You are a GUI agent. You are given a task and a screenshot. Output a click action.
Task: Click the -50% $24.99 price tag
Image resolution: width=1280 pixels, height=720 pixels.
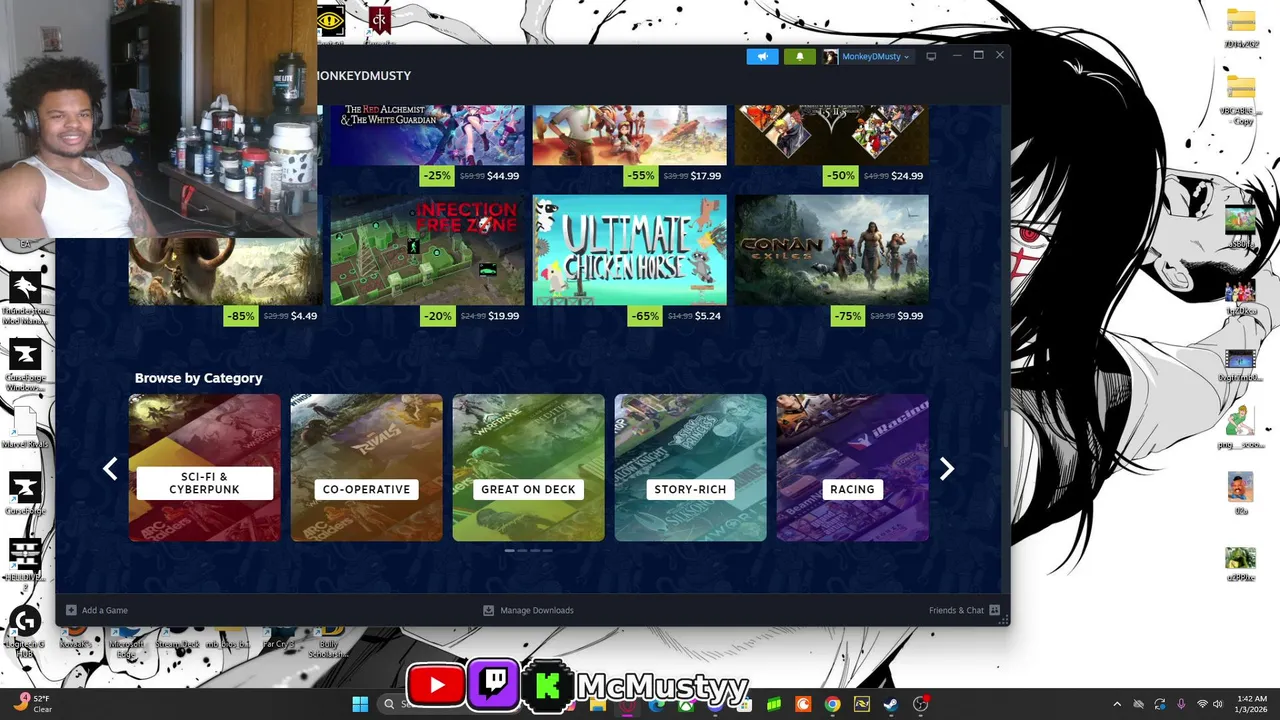point(875,175)
